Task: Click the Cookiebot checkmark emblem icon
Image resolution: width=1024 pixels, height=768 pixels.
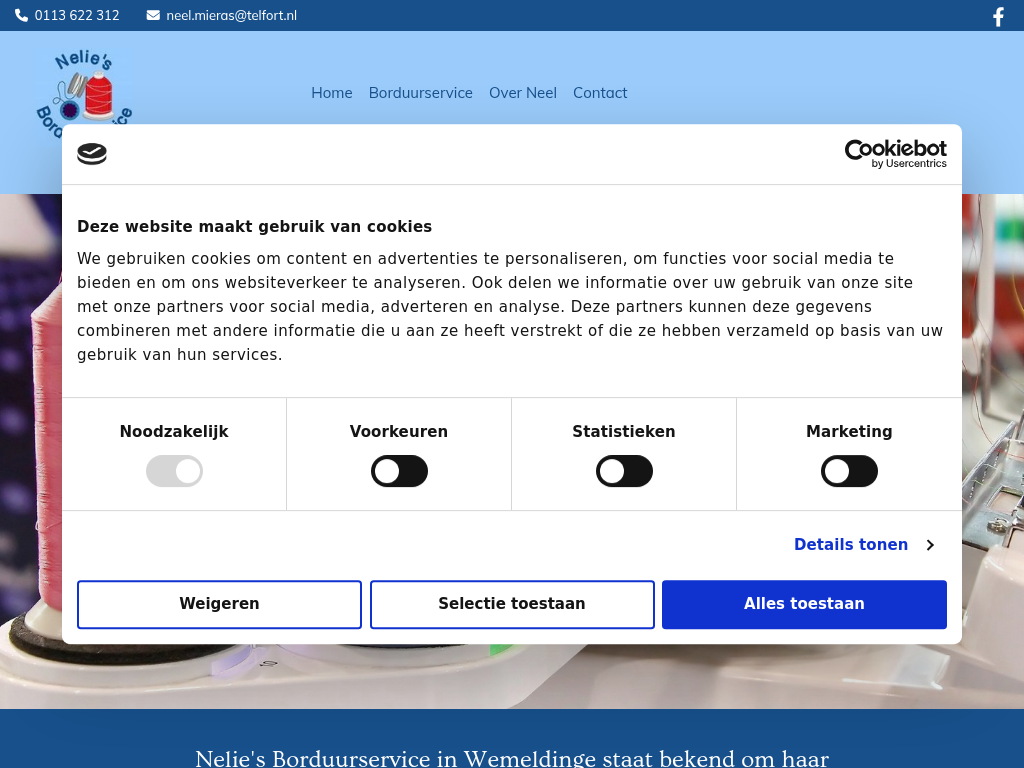Action: (92, 153)
